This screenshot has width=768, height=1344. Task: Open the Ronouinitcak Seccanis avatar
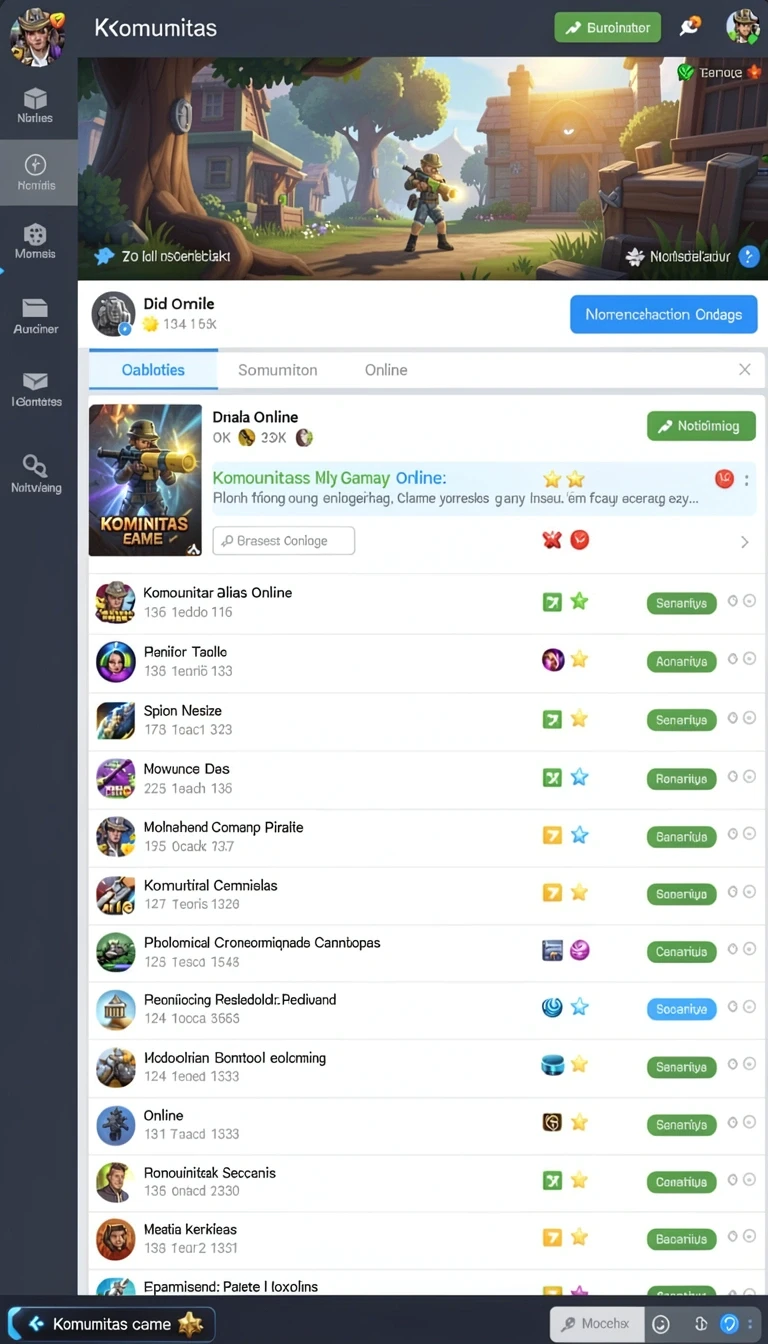coord(115,1182)
